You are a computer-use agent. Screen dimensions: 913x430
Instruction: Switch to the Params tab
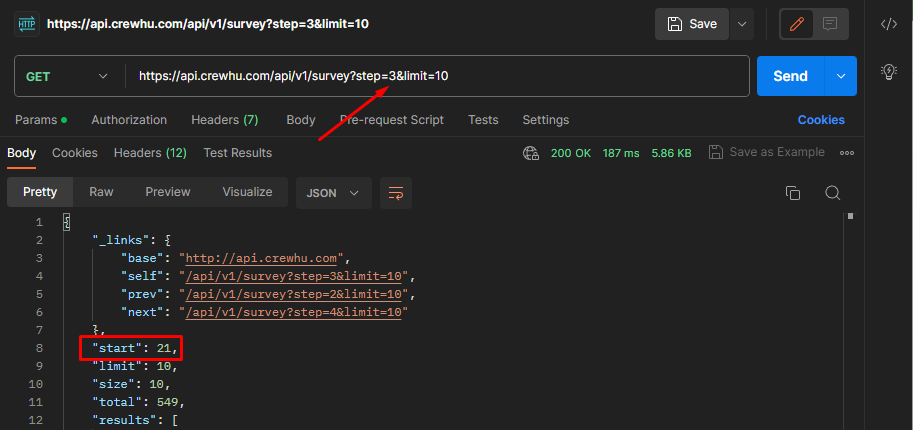pyautogui.click(x=41, y=120)
